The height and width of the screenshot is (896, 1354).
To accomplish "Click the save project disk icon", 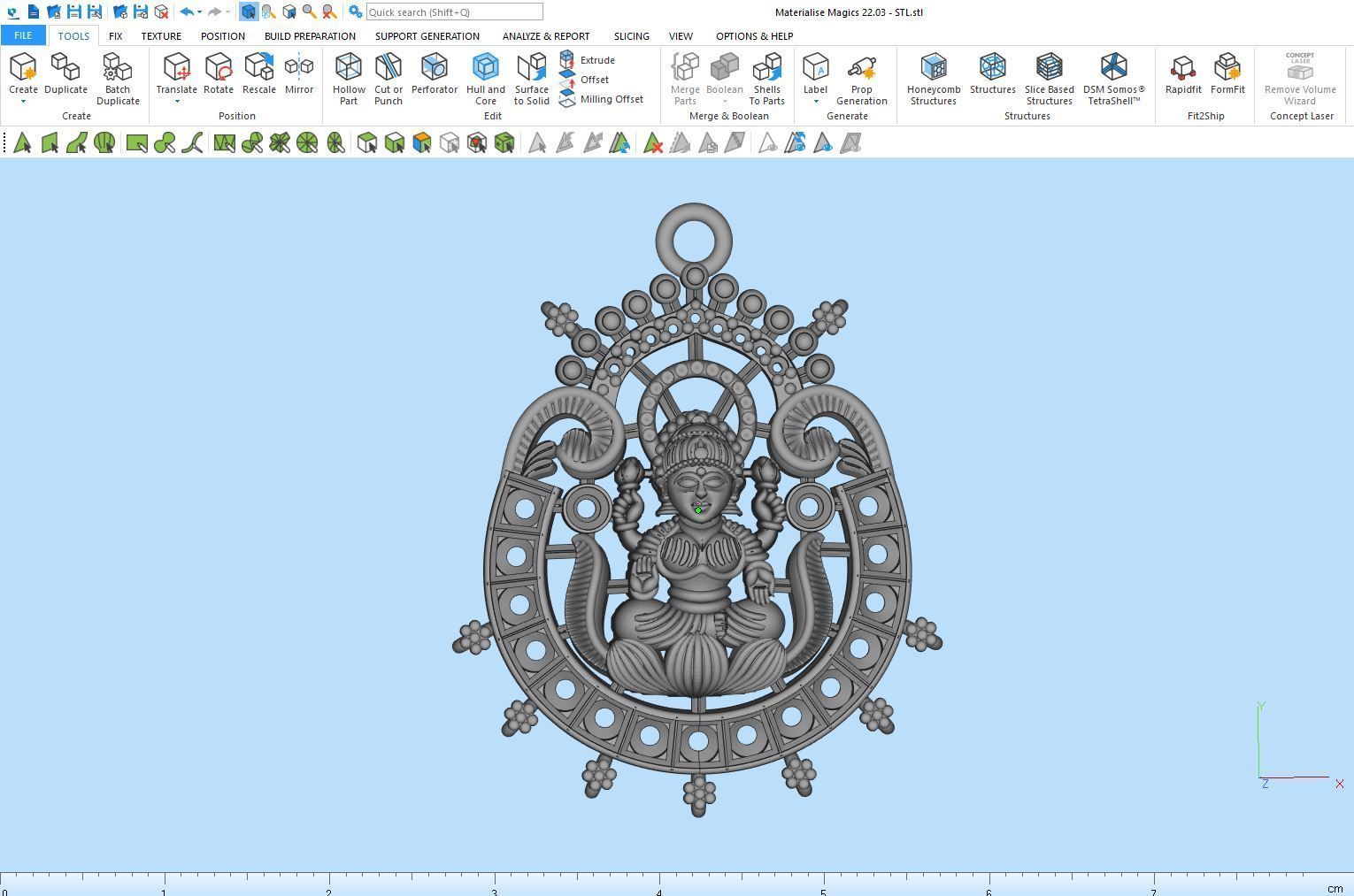I will tap(74, 12).
